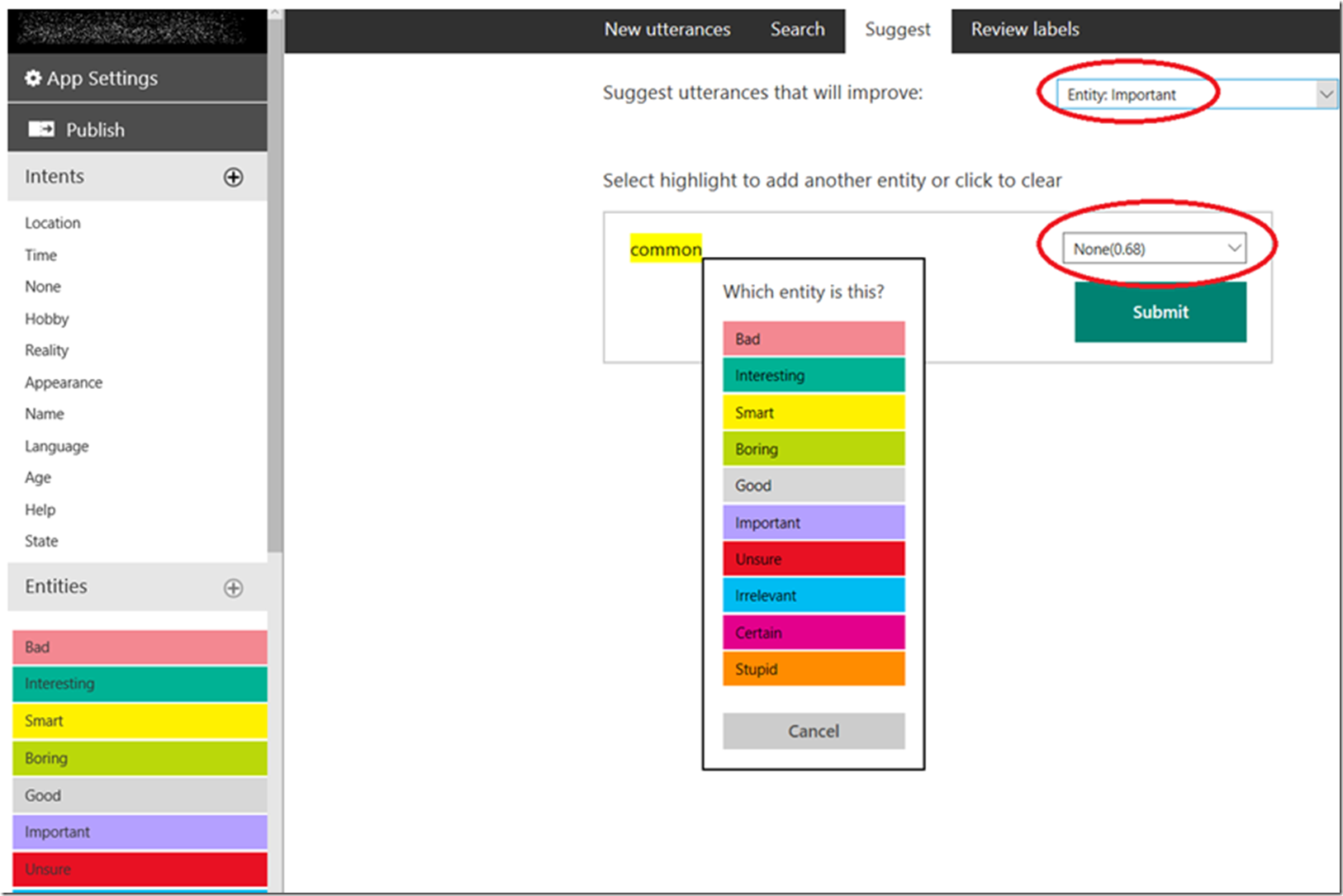Select the Reality intent
1343x896 pixels.
coord(47,350)
